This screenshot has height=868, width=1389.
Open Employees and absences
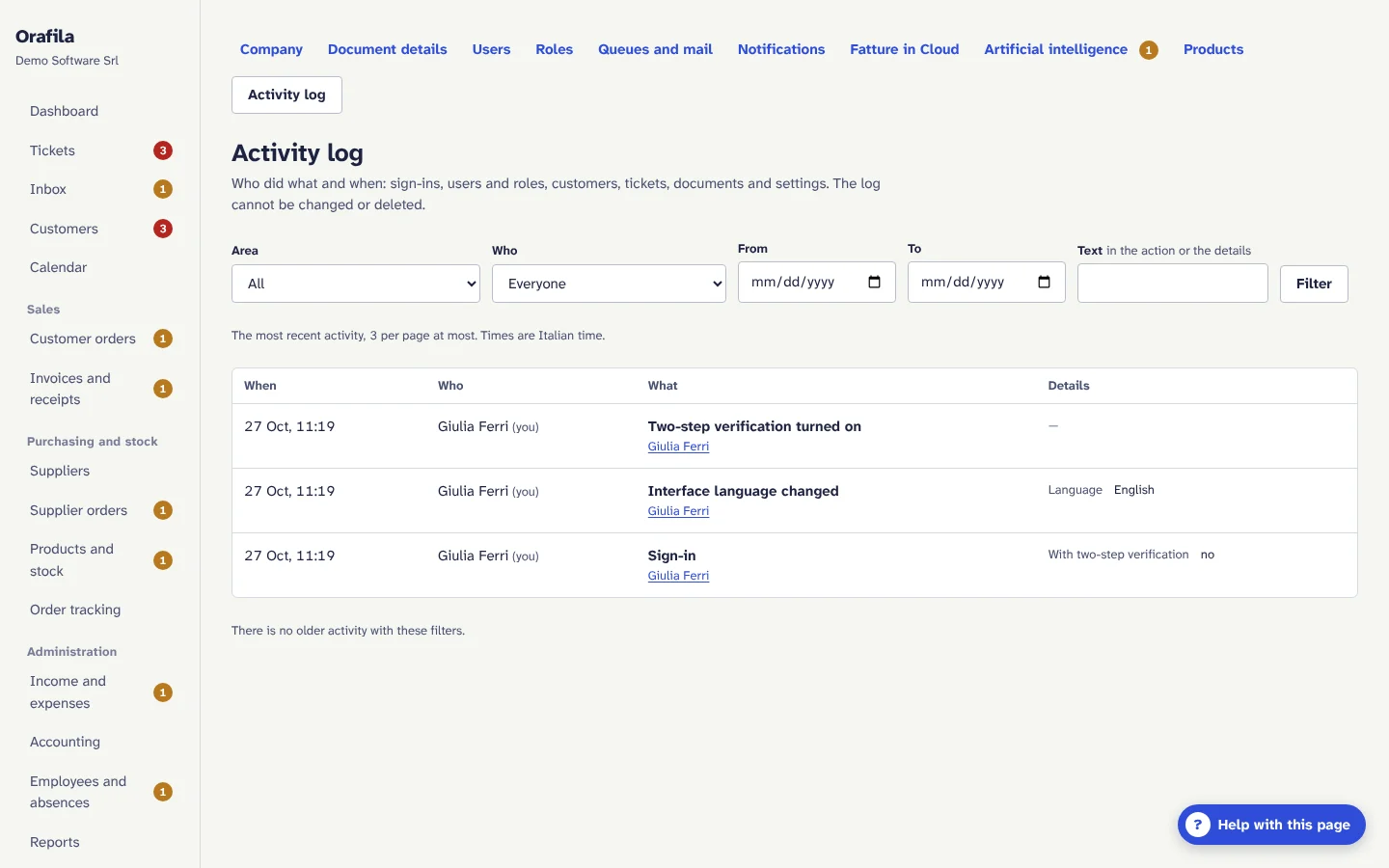pyautogui.click(x=78, y=792)
